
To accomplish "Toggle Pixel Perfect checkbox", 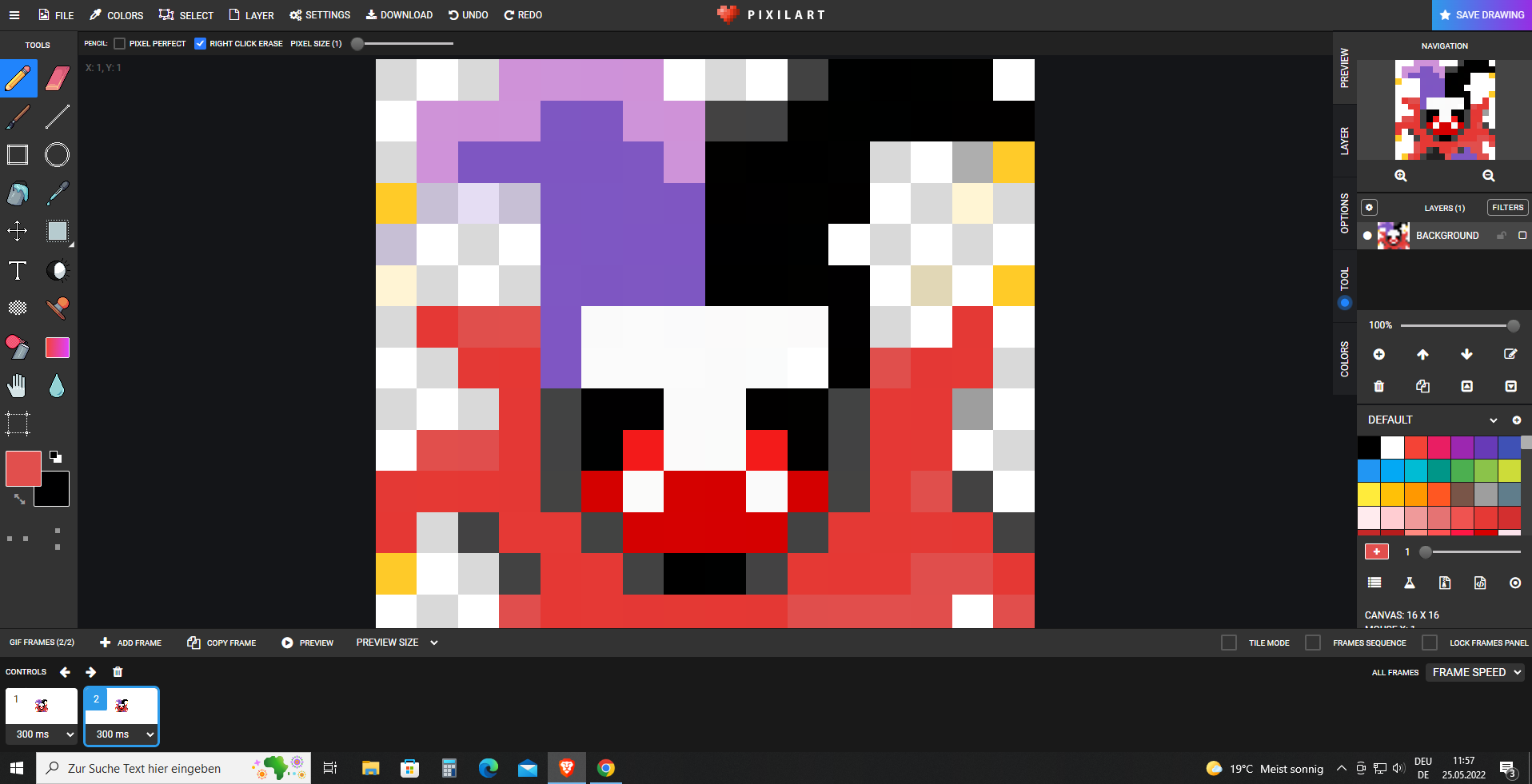I will tap(120, 43).
